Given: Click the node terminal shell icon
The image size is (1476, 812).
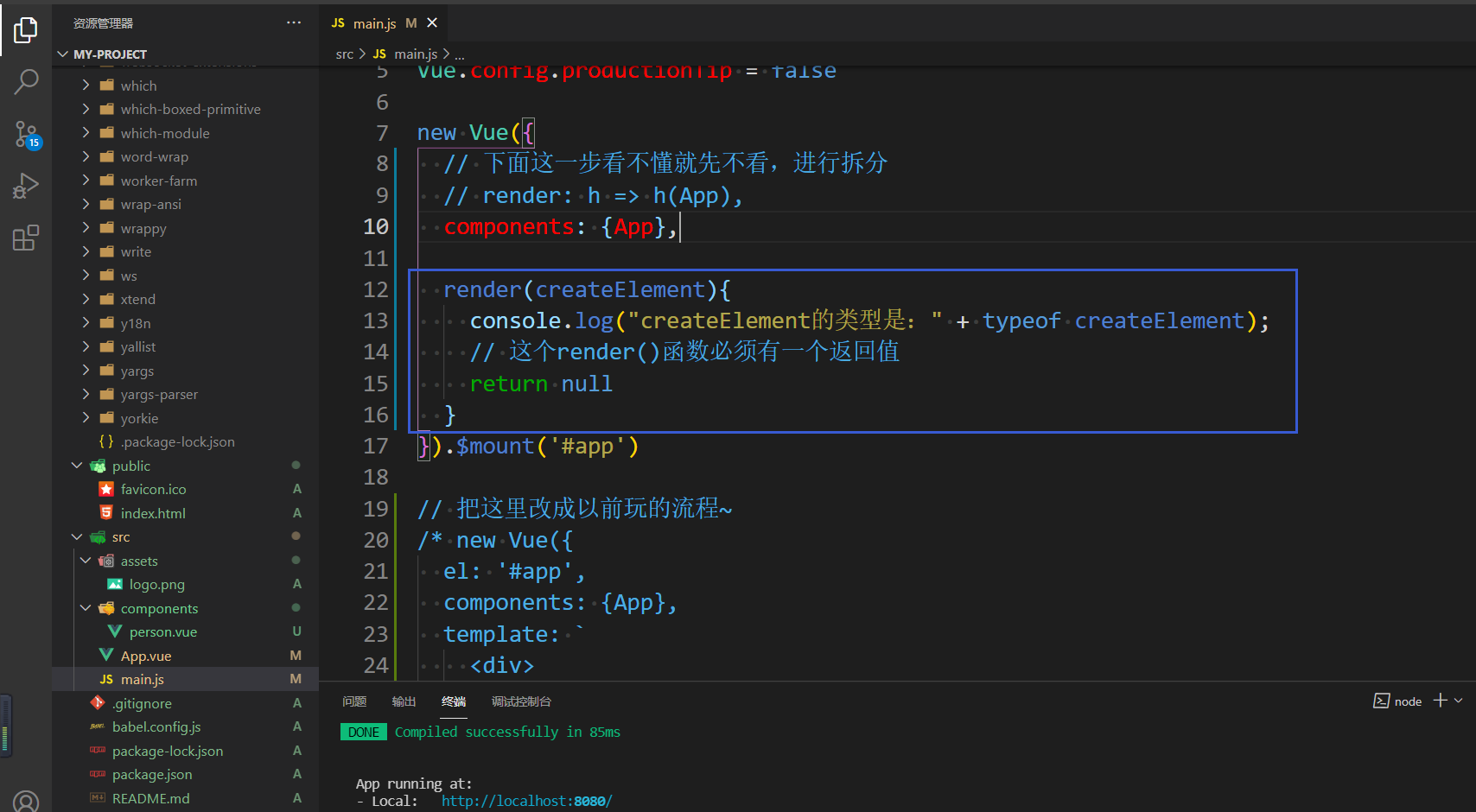Looking at the screenshot, I should click(1381, 701).
